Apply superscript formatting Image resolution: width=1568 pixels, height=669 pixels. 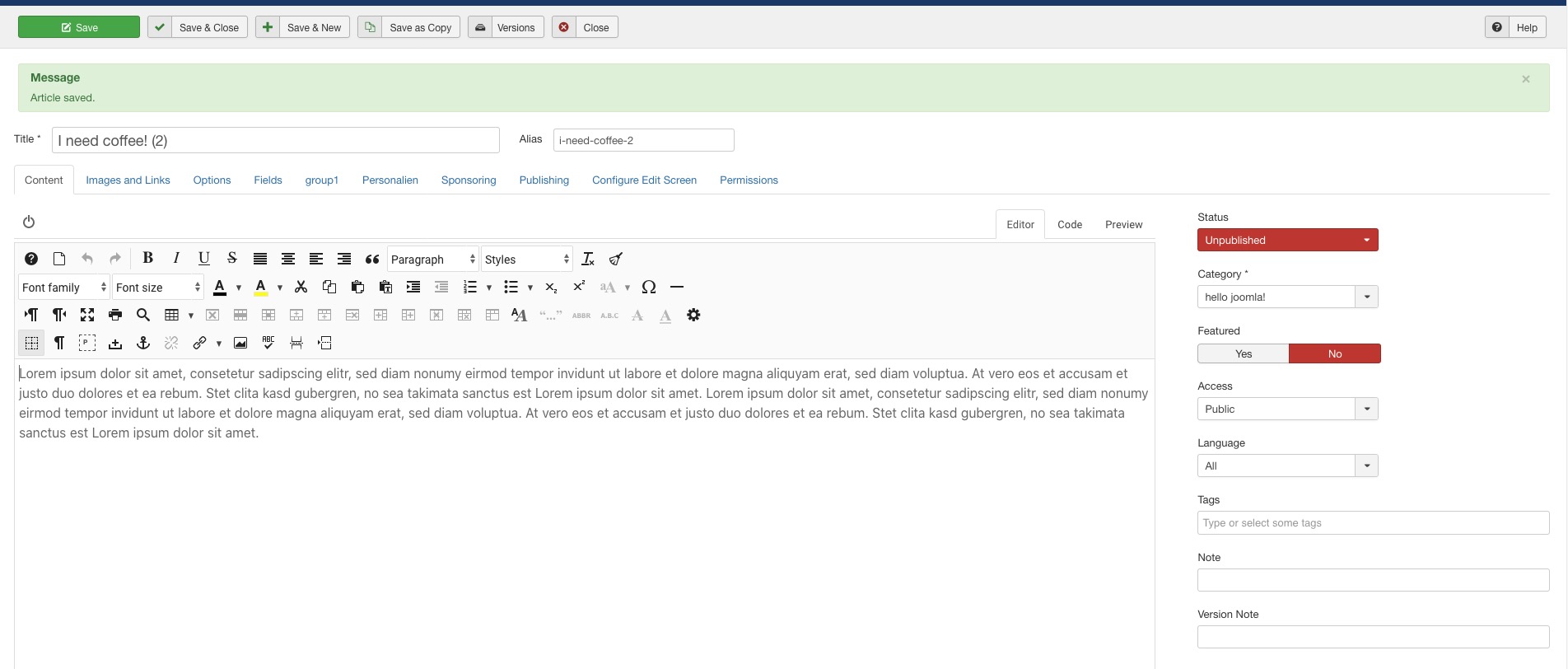click(580, 287)
